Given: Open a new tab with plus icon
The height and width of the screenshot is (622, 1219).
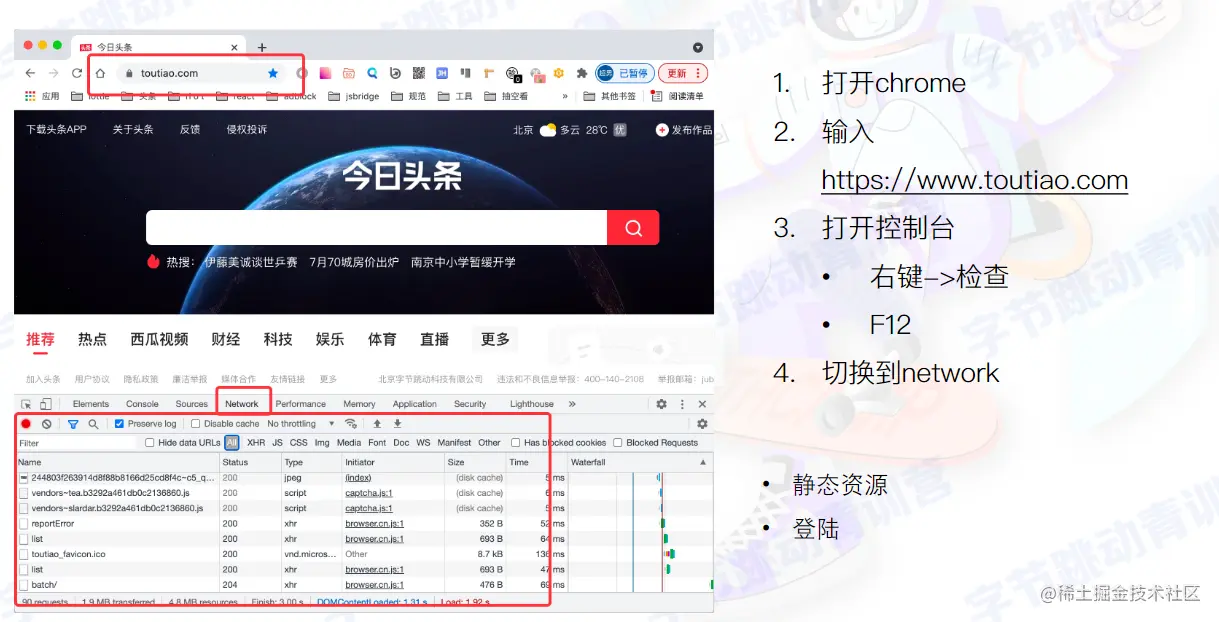Looking at the screenshot, I should pos(262,47).
